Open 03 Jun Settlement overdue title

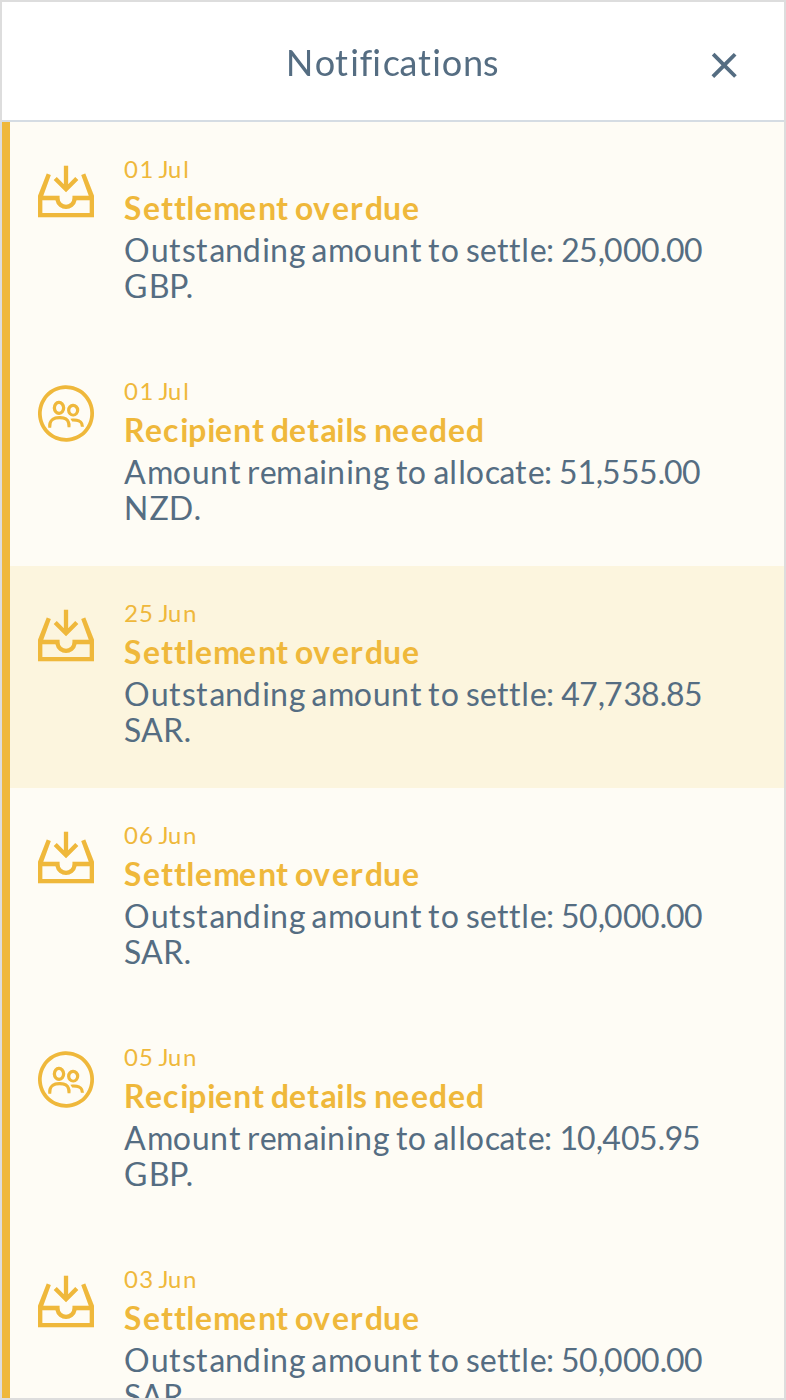(271, 1319)
